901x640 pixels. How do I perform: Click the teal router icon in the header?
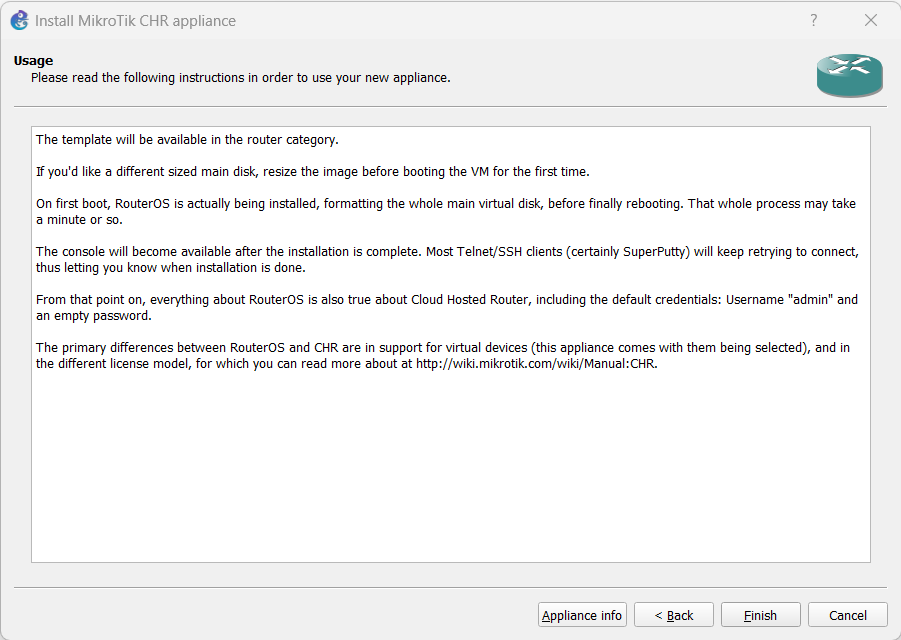click(849, 75)
